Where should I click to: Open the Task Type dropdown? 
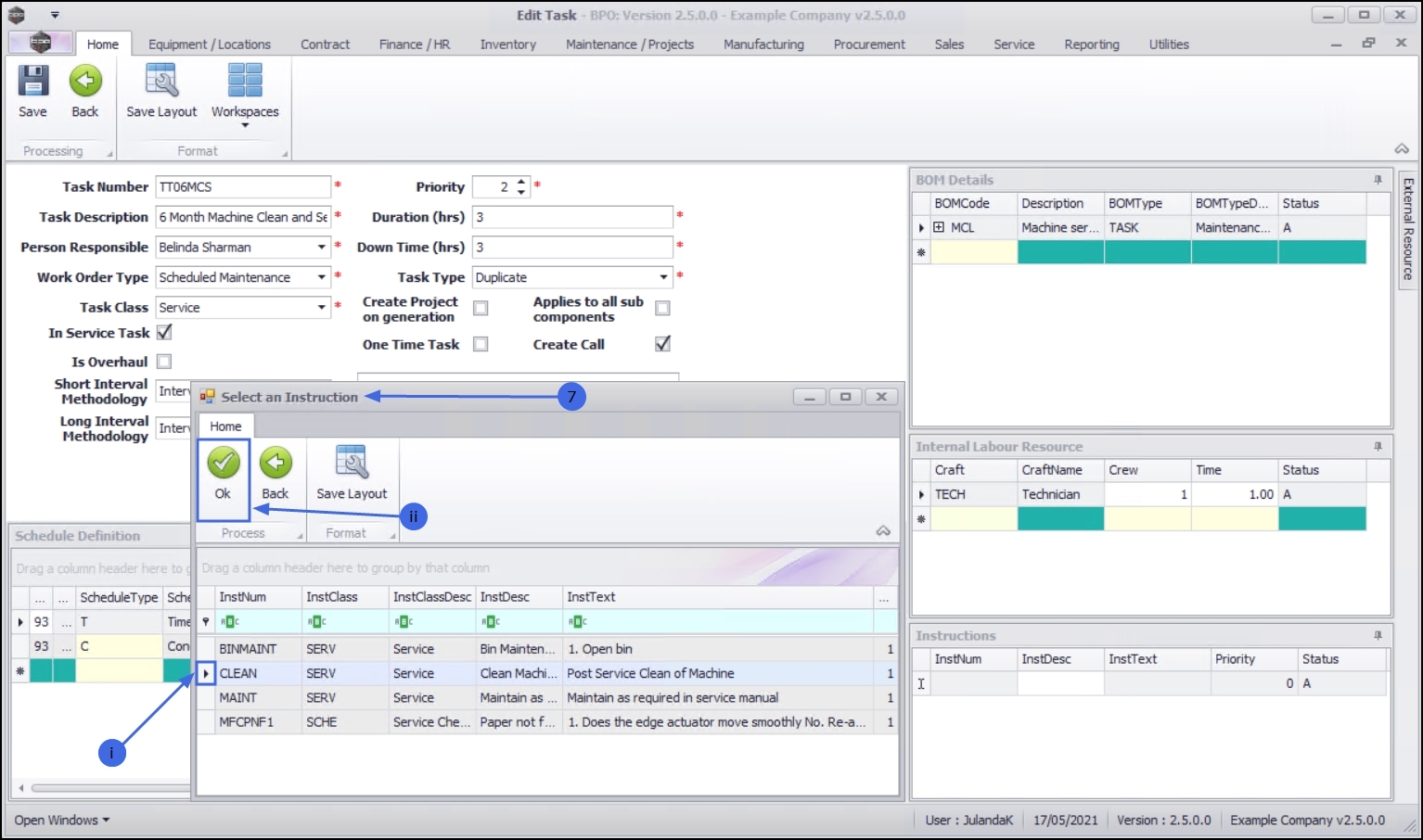[663, 277]
